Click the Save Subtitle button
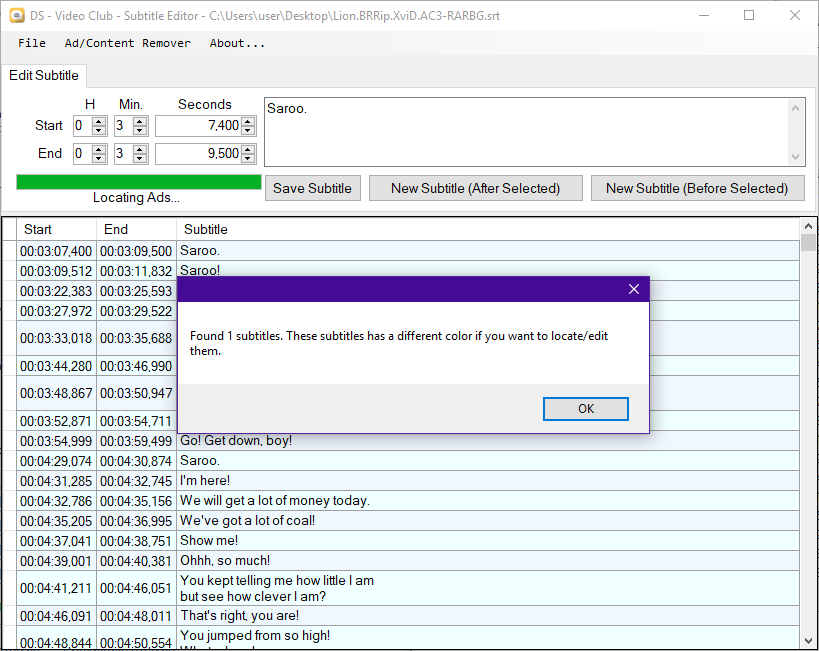819x651 pixels. 312,188
